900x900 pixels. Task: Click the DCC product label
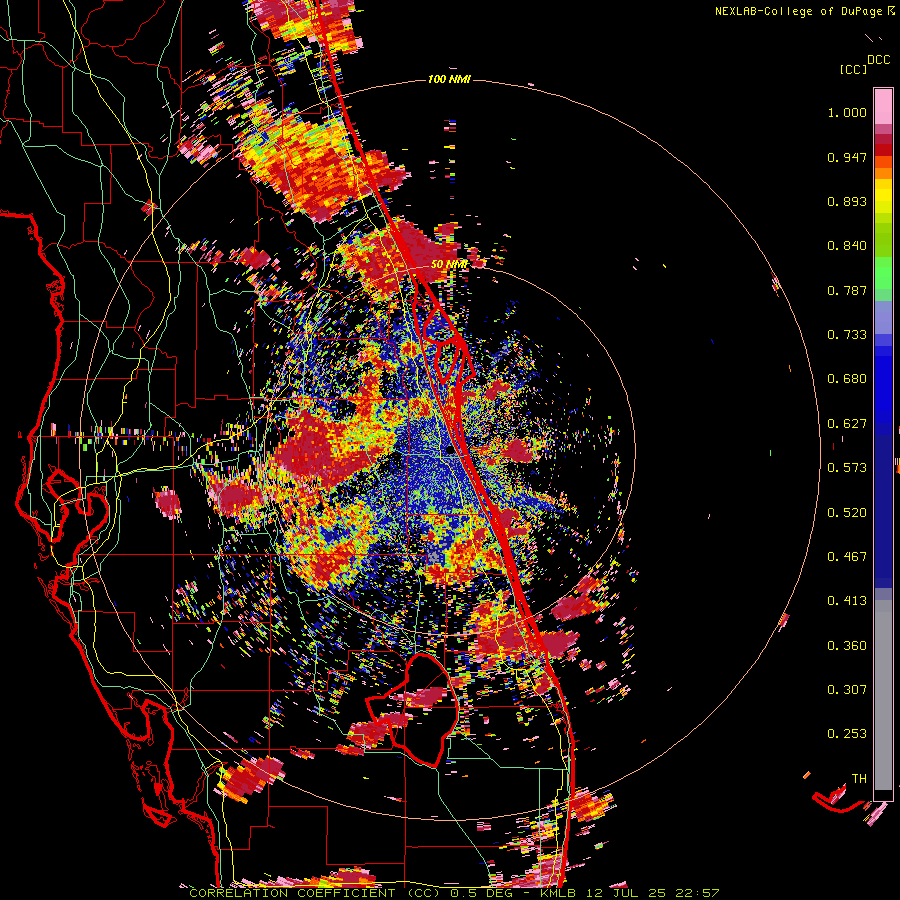pyautogui.click(x=878, y=60)
